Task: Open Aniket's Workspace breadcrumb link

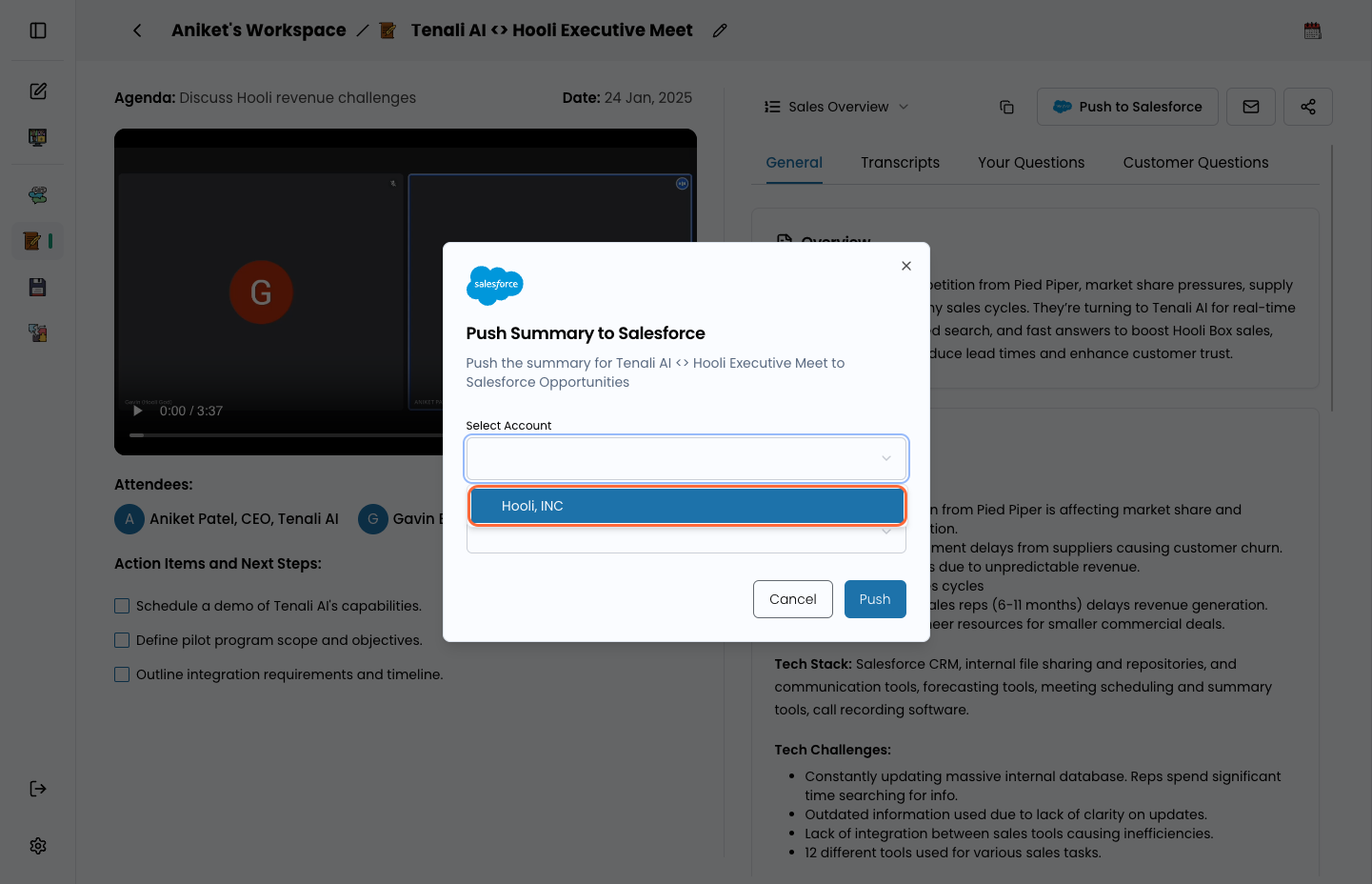Action: point(259,30)
